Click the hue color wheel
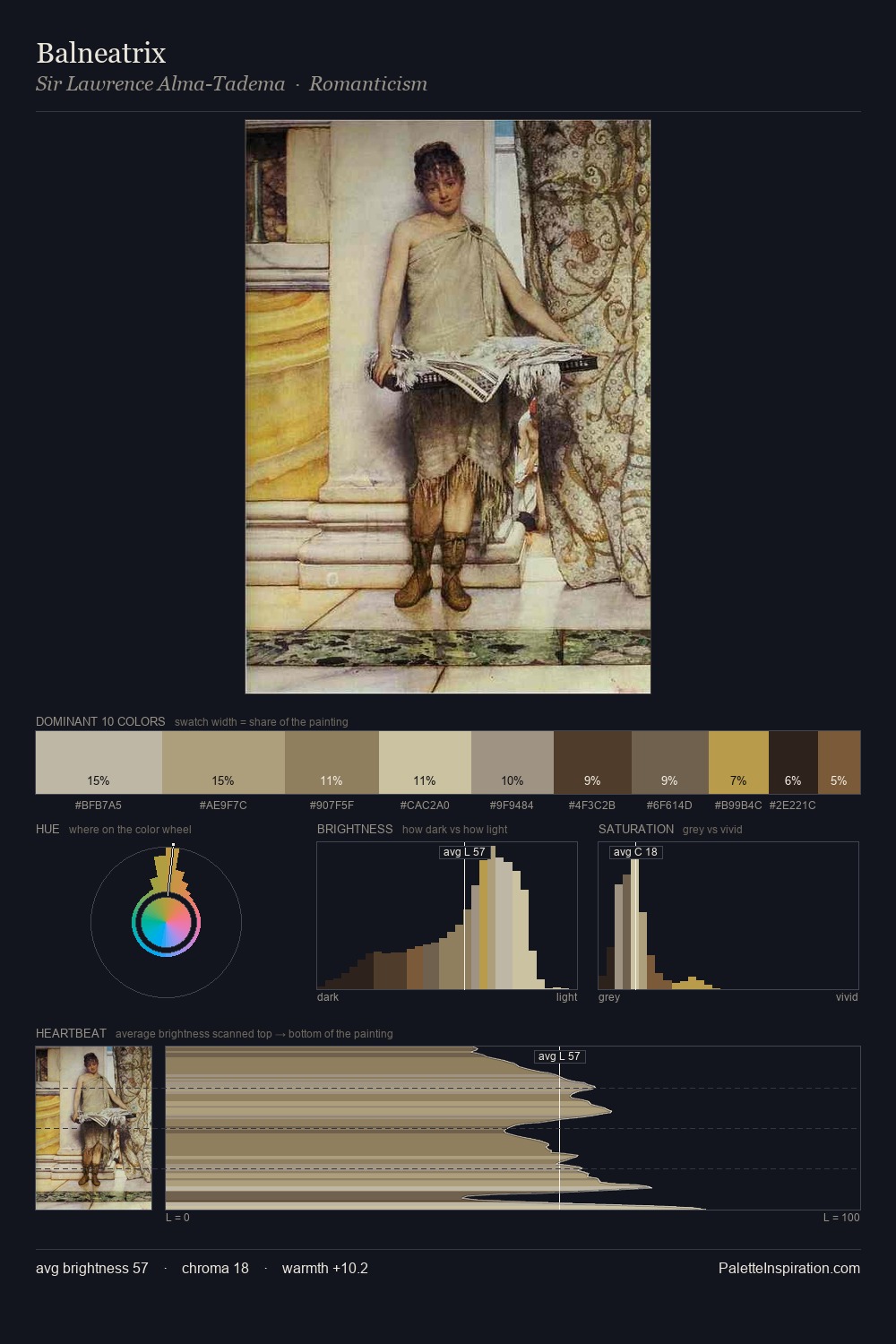Screen dimensions: 896x1344 coord(166,922)
